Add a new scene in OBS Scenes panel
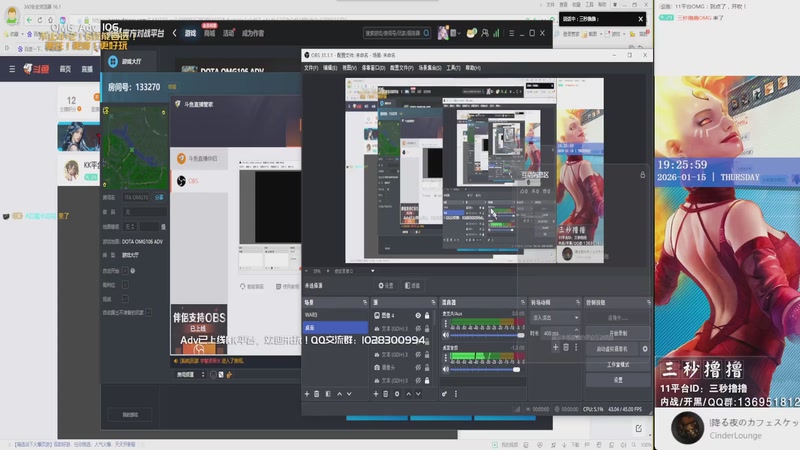This screenshot has width=800, height=450. 307,394
